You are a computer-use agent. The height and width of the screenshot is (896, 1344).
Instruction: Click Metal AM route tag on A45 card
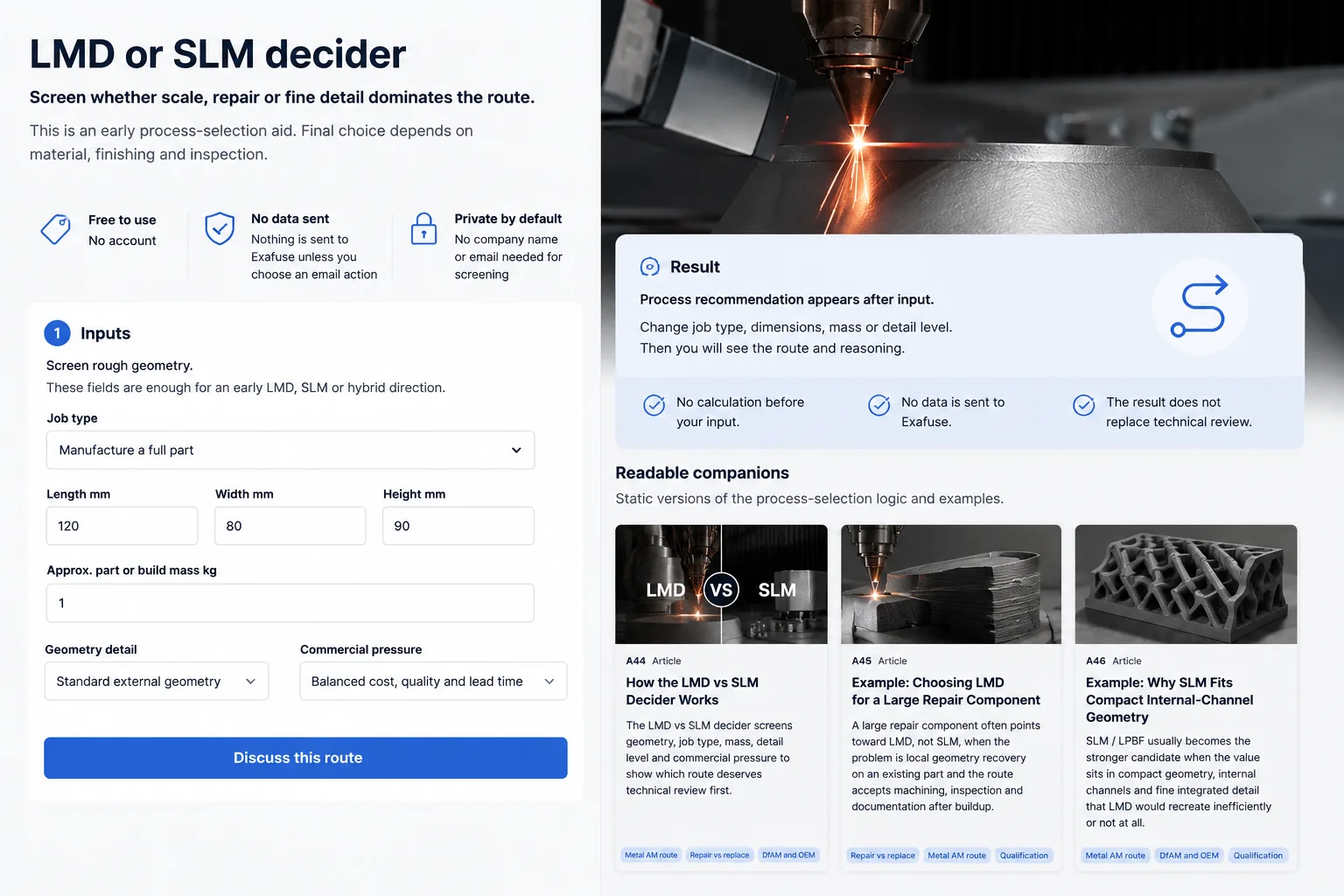(x=956, y=856)
